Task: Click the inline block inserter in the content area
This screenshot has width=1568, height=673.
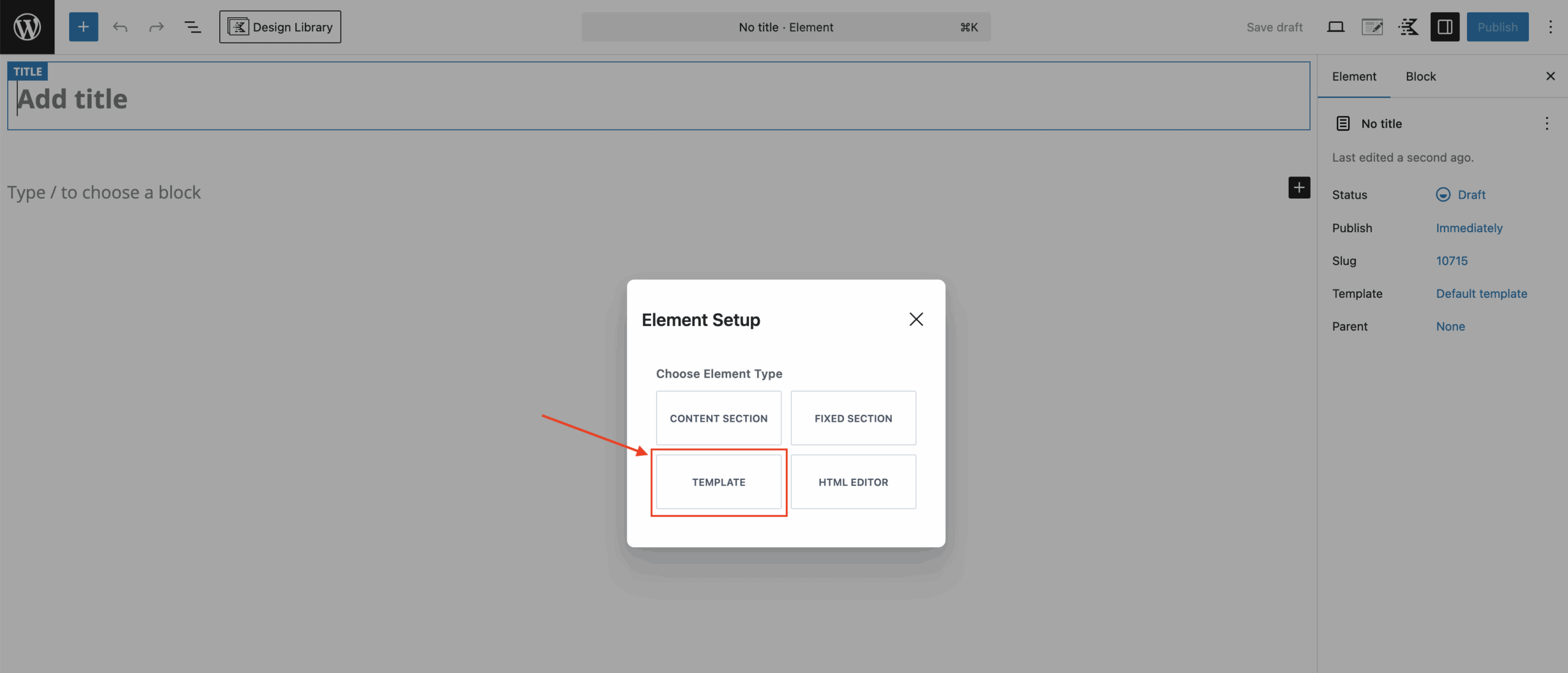Action: tap(1299, 188)
